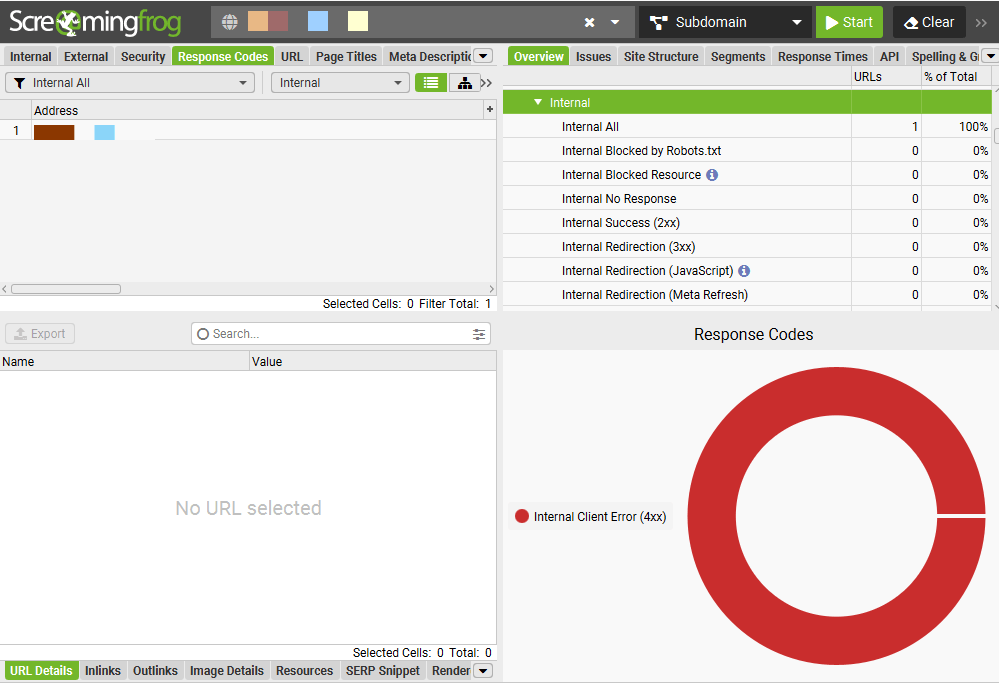Open the Spelling & Grammar tab
999x683 pixels.
tap(945, 57)
